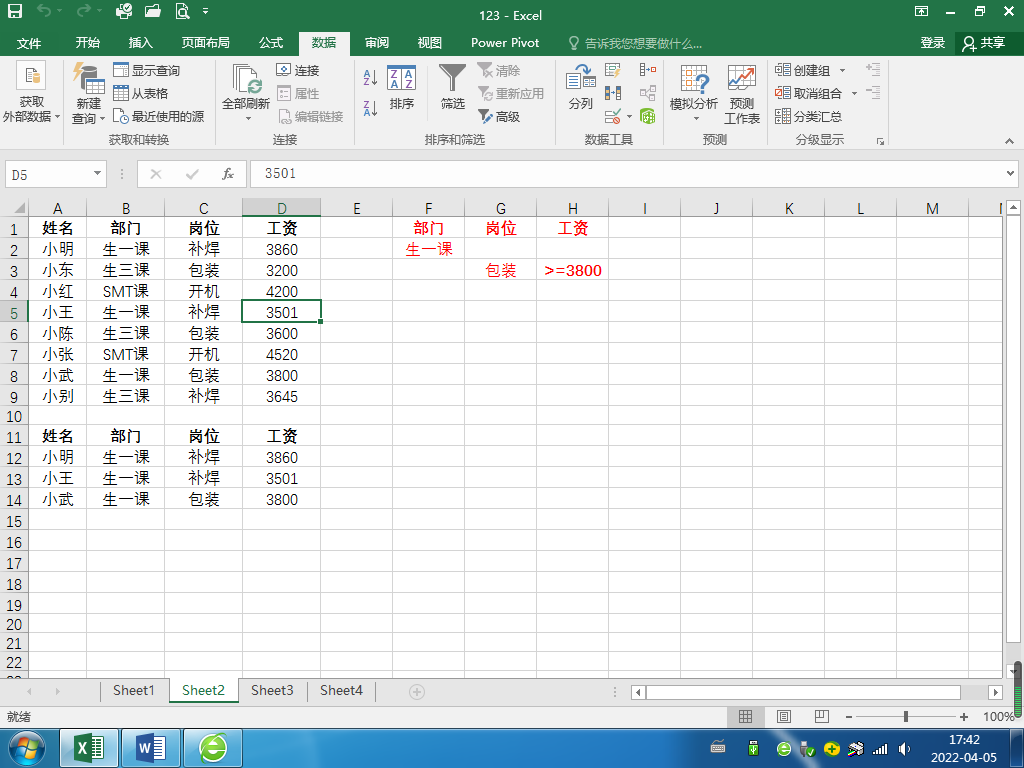Open the 排序 sort dialog

point(402,88)
